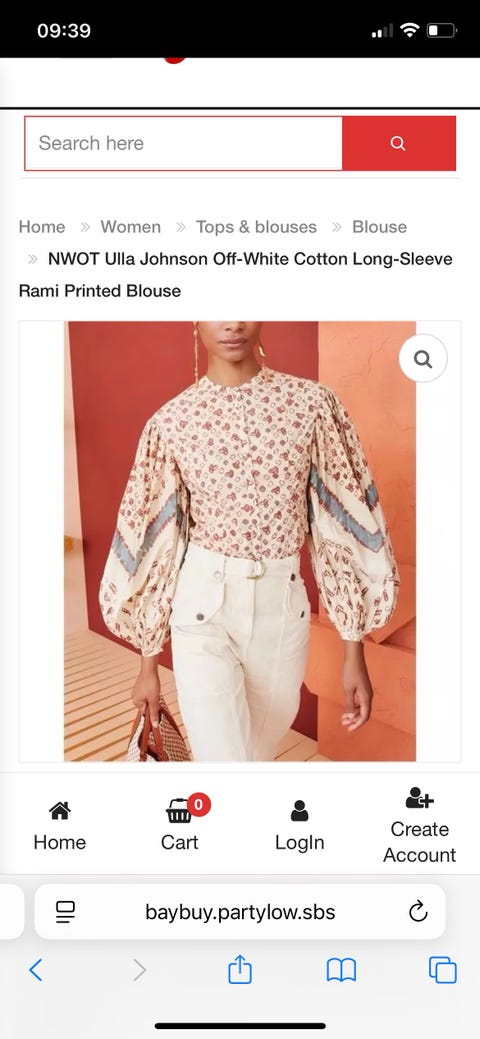Tap the Create Account user-plus icon
Viewport: 480px width, 1039px height.
(x=419, y=798)
